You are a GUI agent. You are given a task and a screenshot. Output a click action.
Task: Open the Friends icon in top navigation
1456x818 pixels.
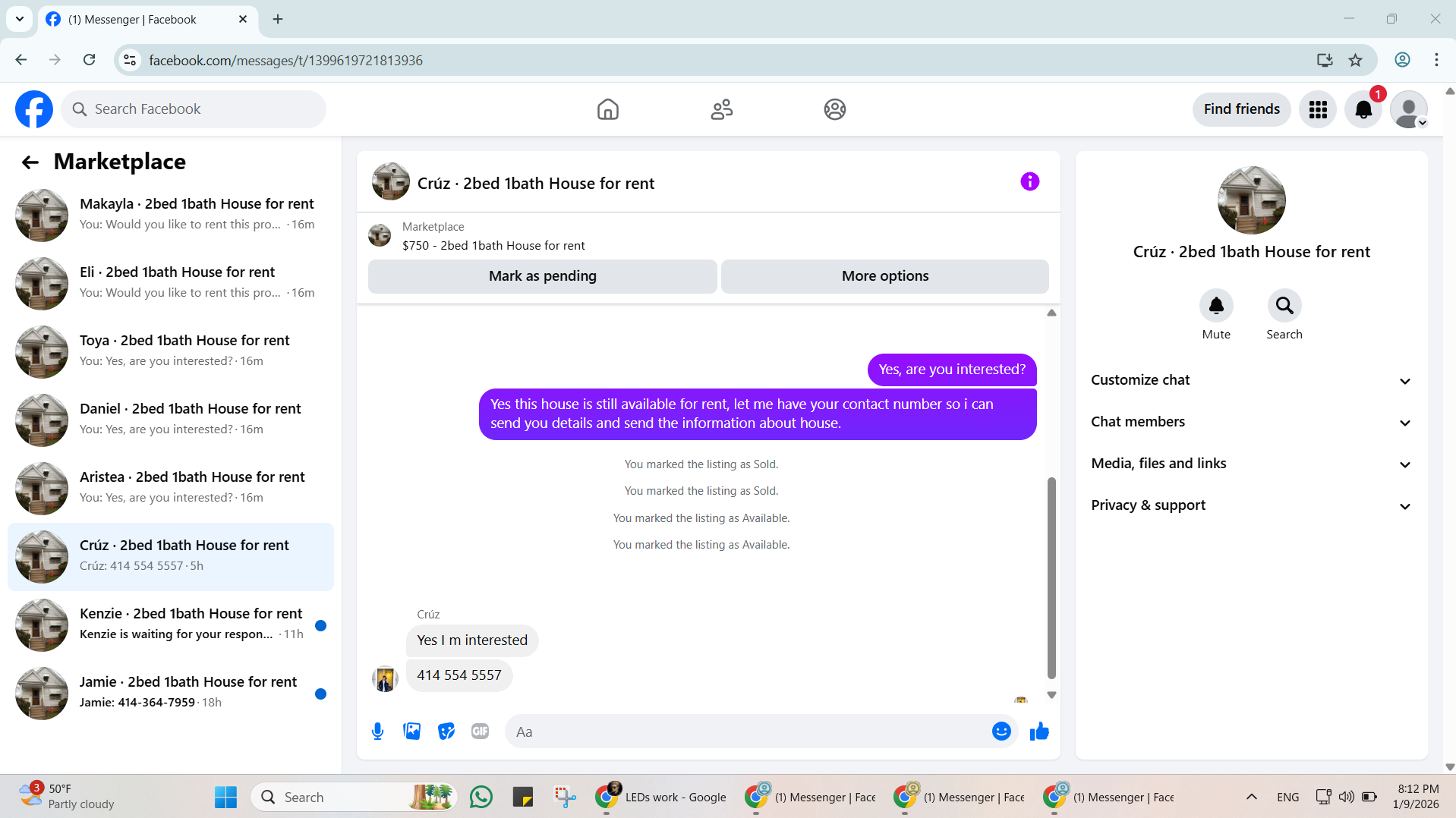(x=721, y=109)
